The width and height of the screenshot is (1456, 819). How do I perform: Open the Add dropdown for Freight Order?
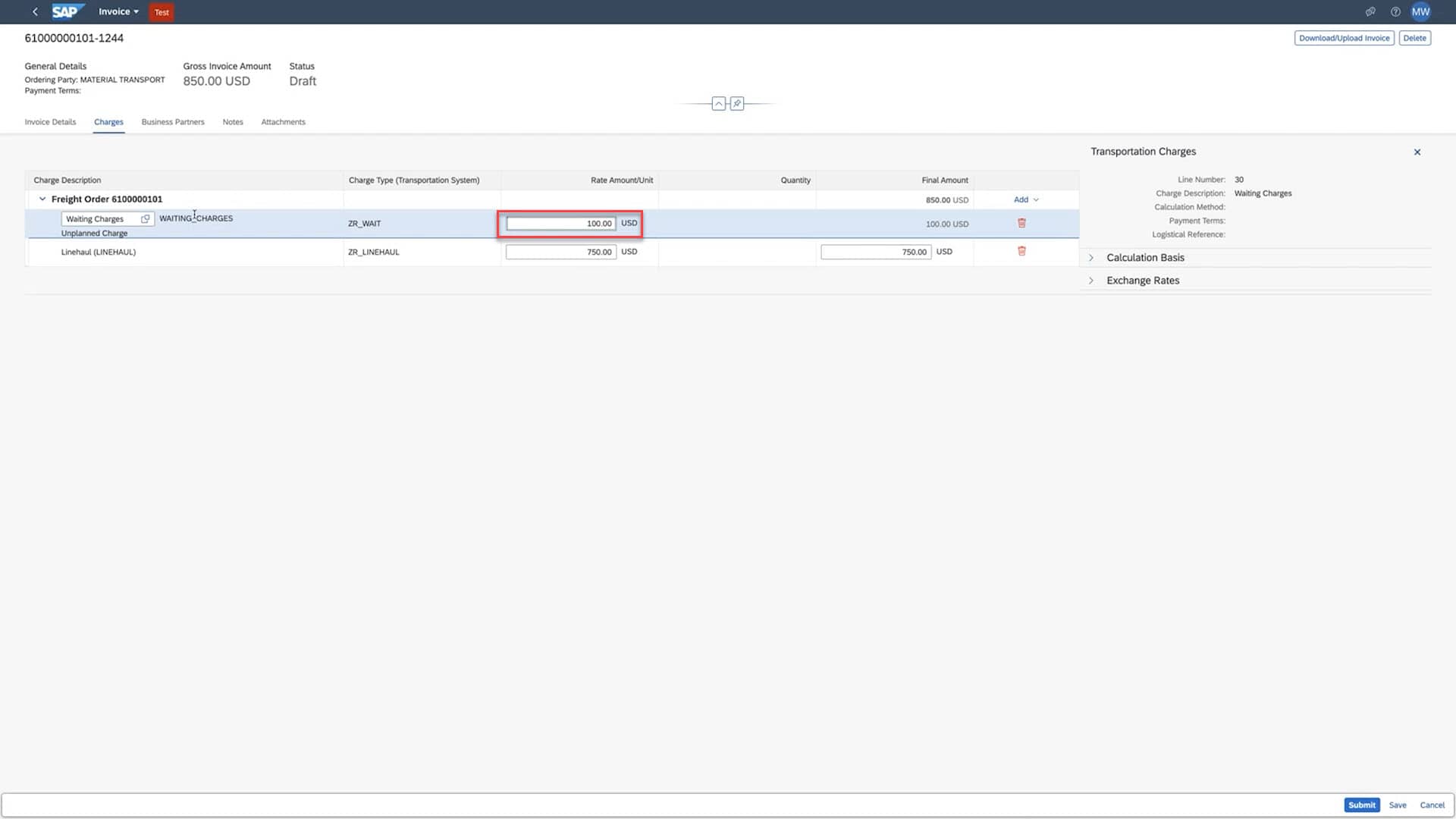click(1026, 199)
